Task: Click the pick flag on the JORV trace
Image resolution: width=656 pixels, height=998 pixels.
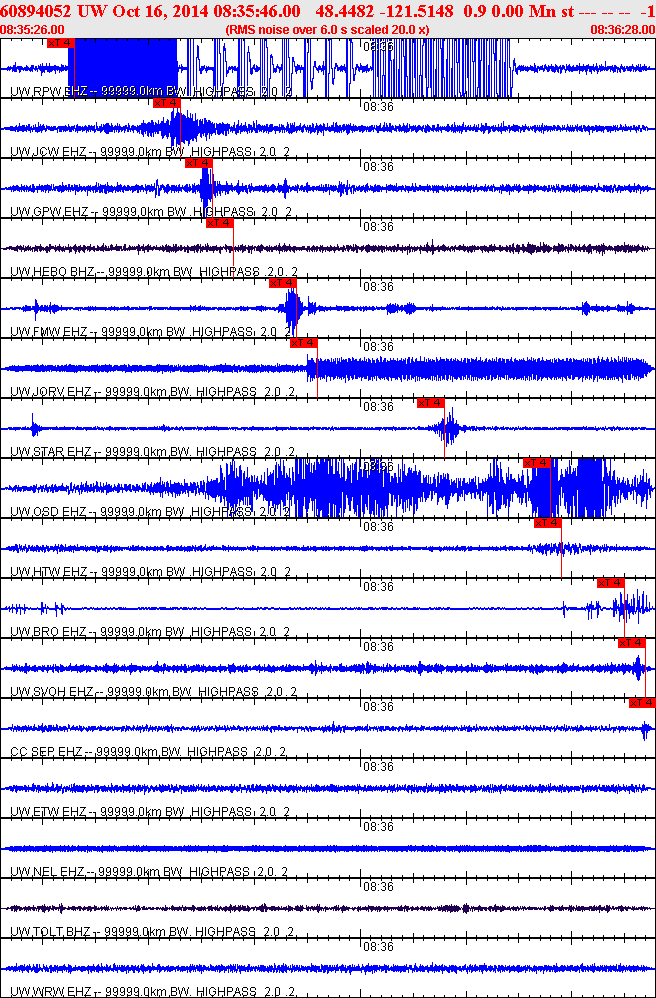Action: pyautogui.click(x=304, y=343)
